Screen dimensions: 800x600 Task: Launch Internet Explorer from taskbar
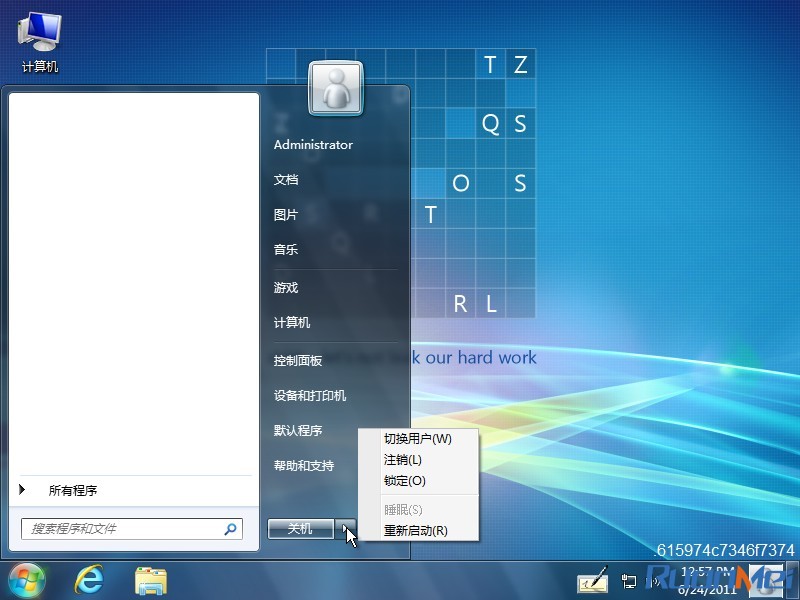coord(89,580)
